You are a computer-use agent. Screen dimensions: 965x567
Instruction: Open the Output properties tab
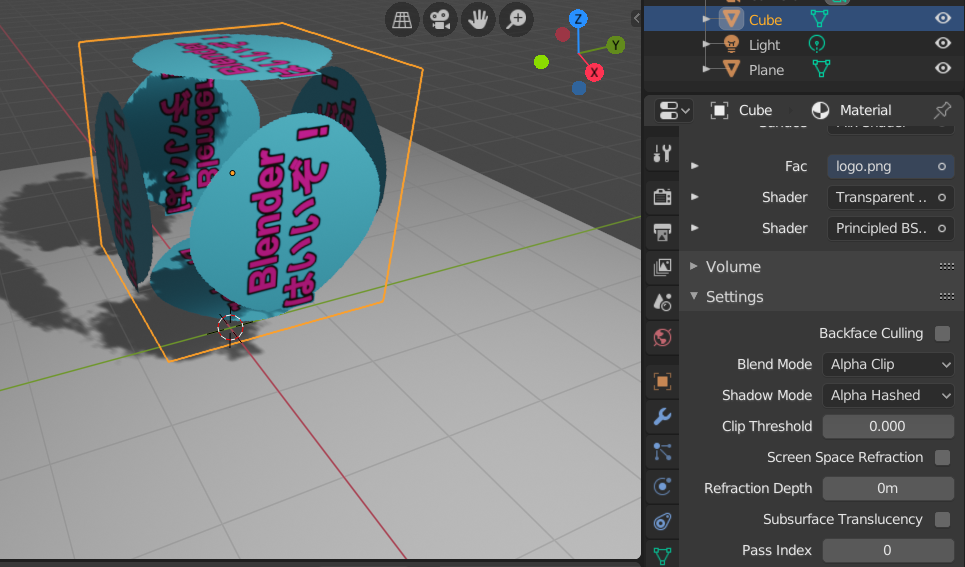[662, 232]
